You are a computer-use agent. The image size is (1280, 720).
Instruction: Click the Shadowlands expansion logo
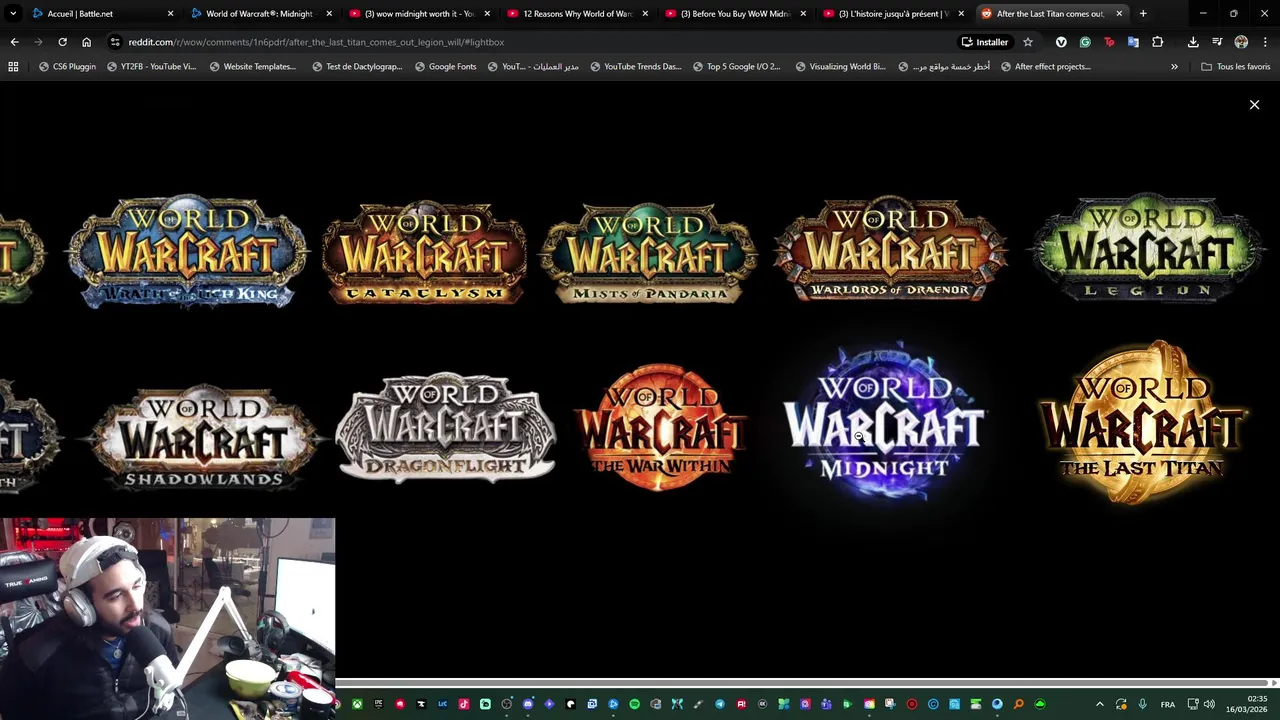(x=204, y=436)
